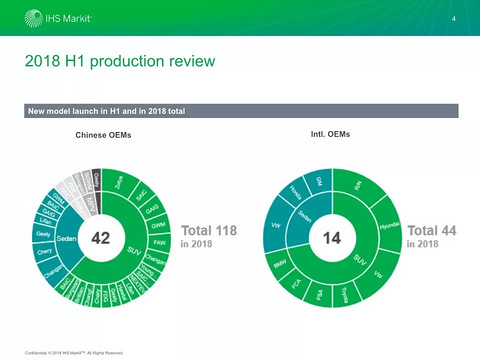
Task: Select the SUV inner ring in Intl. OEMs chart
Action: [x=359, y=259]
